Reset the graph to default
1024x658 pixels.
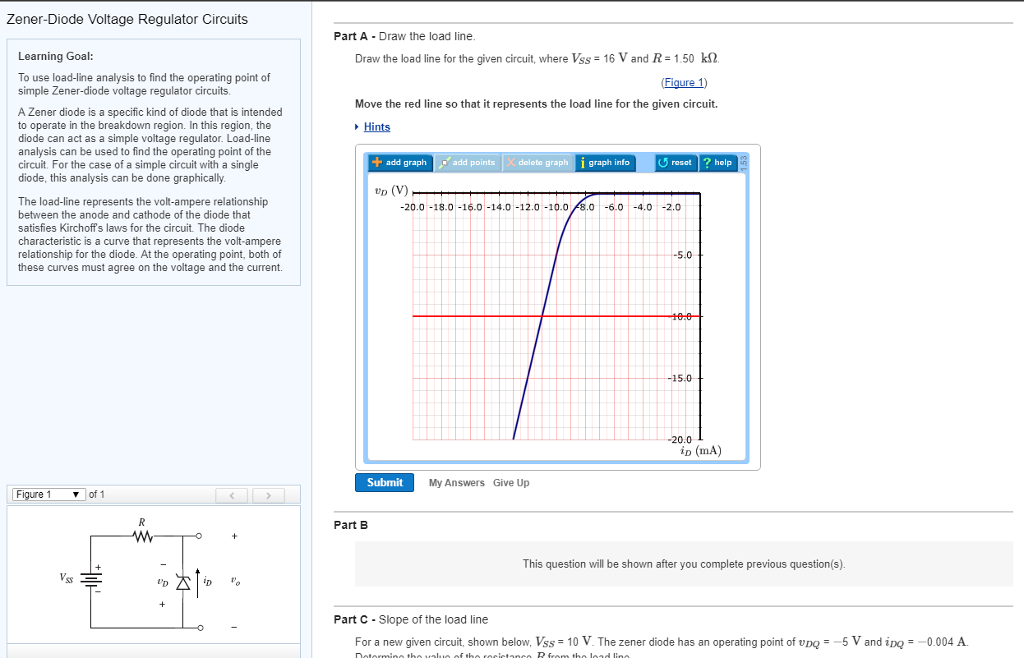coord(675,162)
